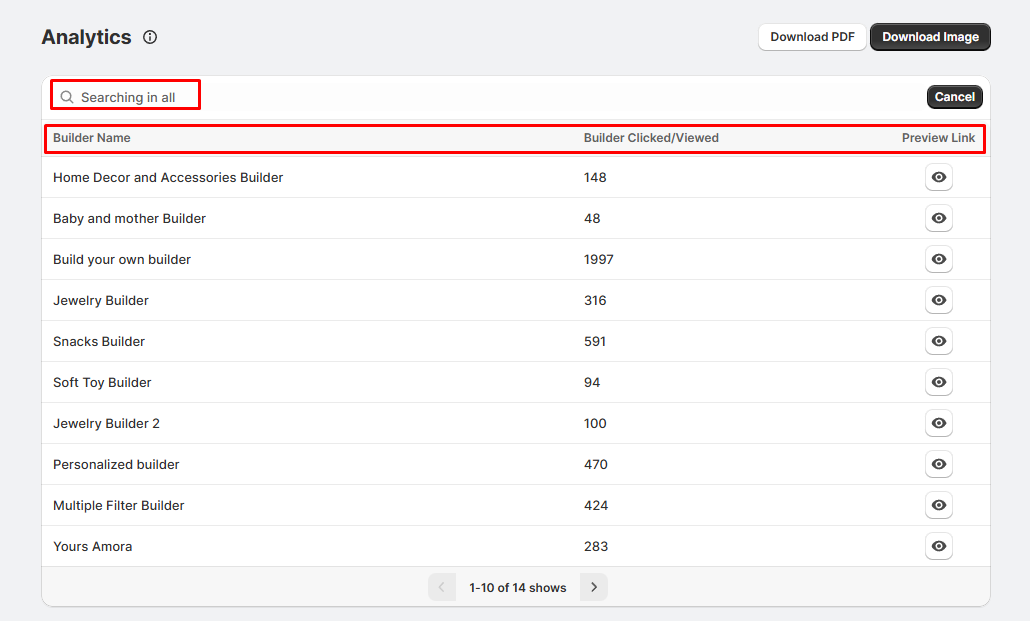View the Jewelry Builder 2 preview

(938, 424)
